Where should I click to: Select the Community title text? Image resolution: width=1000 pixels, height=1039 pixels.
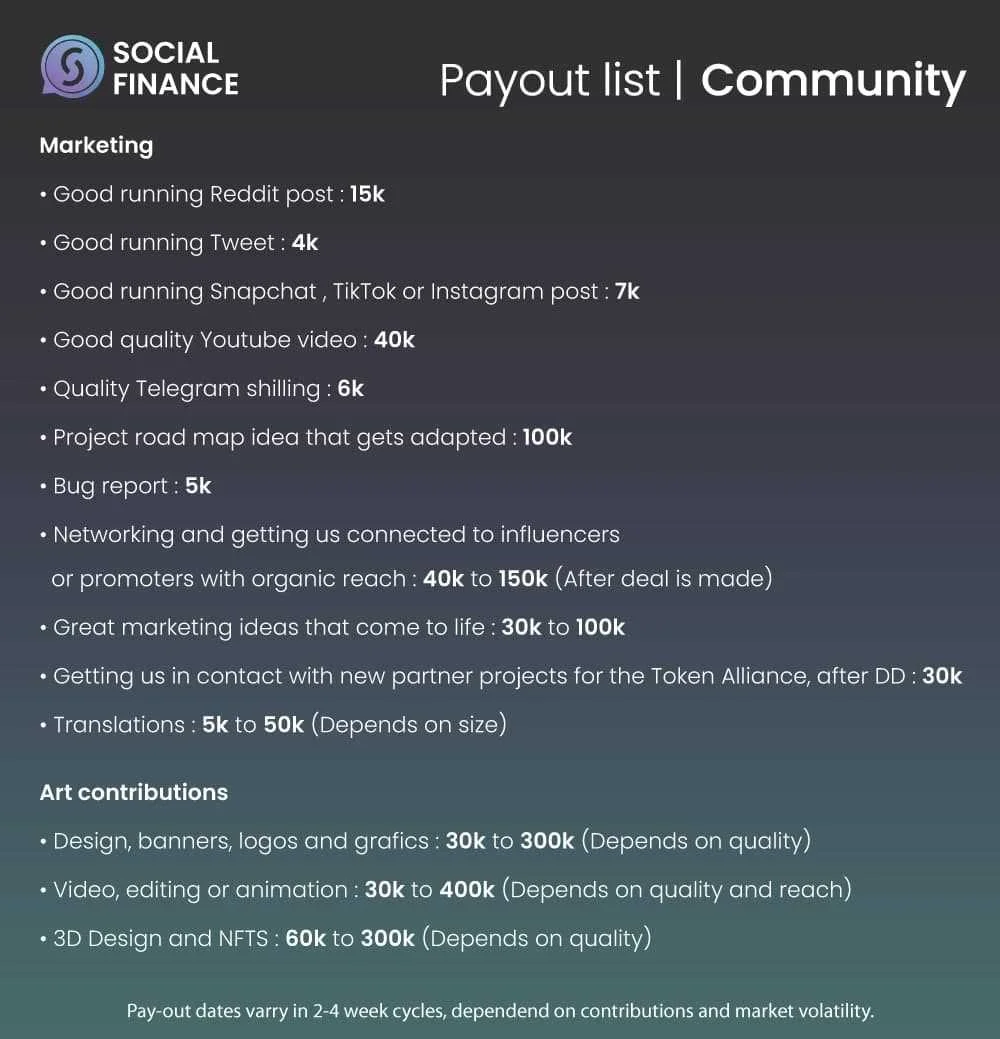(x=833, y=81)
